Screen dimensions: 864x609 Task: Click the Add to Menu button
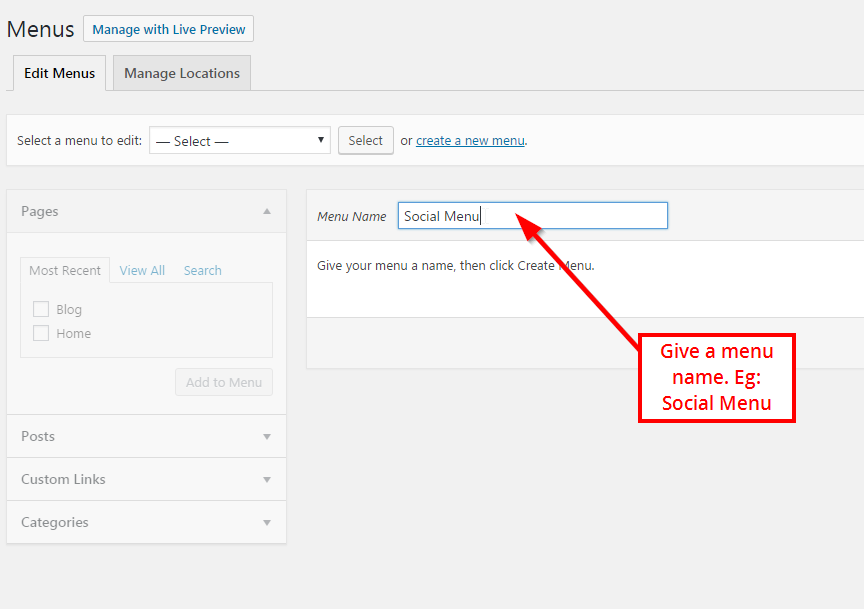[x=224, y=382]
